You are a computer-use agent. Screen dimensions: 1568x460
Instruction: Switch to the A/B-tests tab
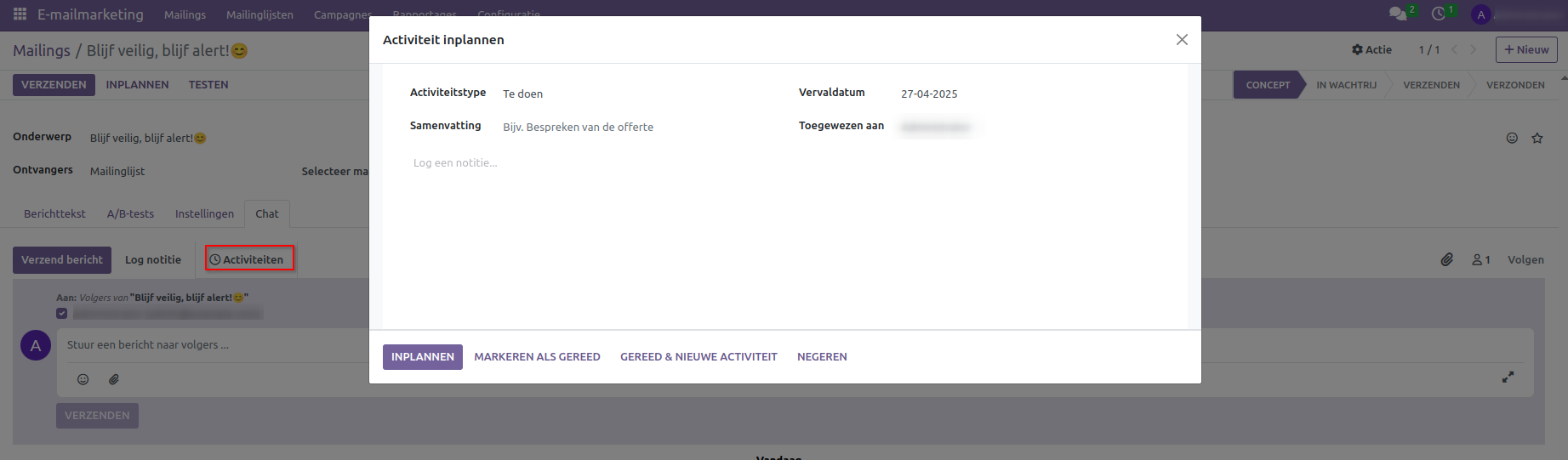click(130, 213)
